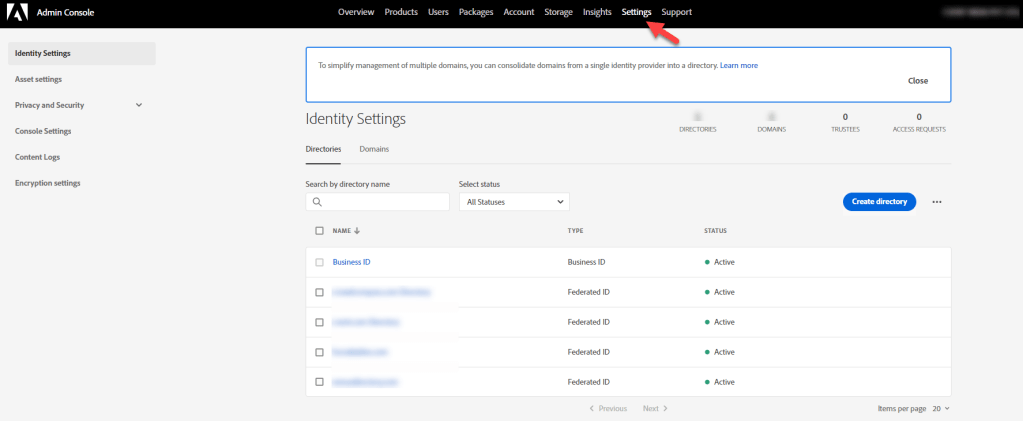The image size is (1023, 421).
Task: Expand the Privacy and Security section
Action: tap(139, 105)
